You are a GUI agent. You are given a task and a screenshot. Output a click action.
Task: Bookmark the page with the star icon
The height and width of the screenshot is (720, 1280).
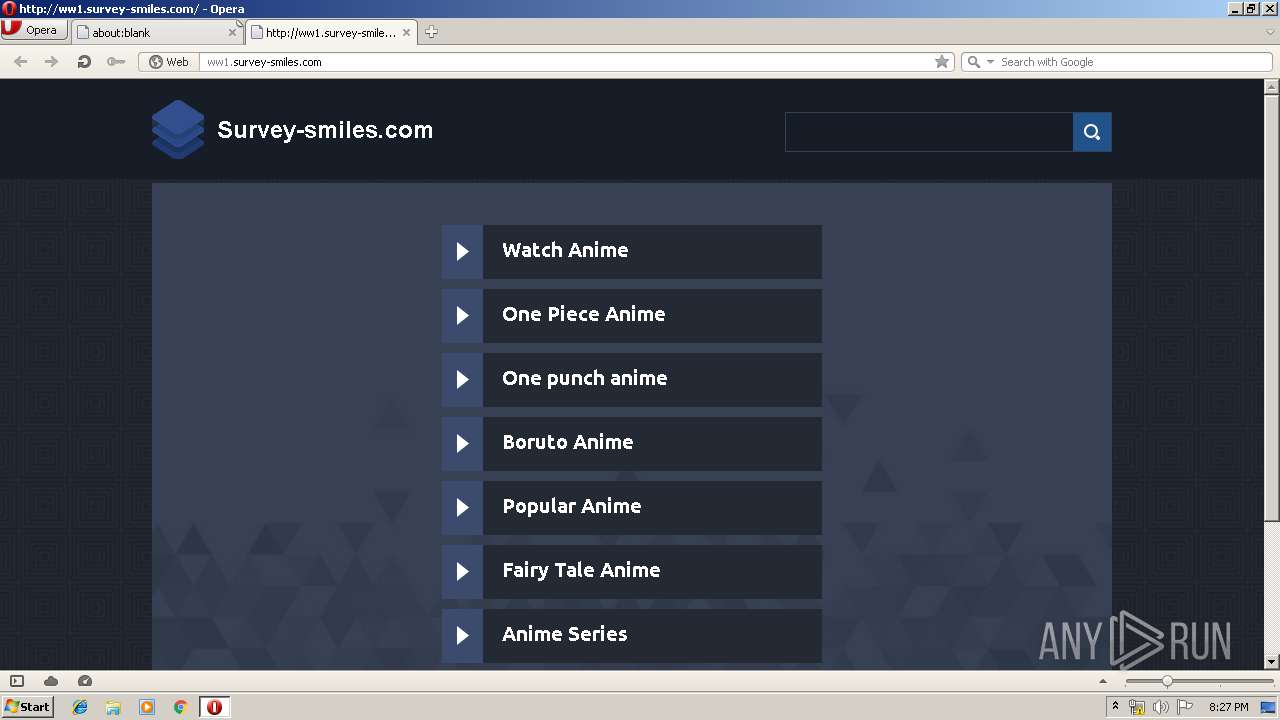pyautogui.click(x=941, y=62)
